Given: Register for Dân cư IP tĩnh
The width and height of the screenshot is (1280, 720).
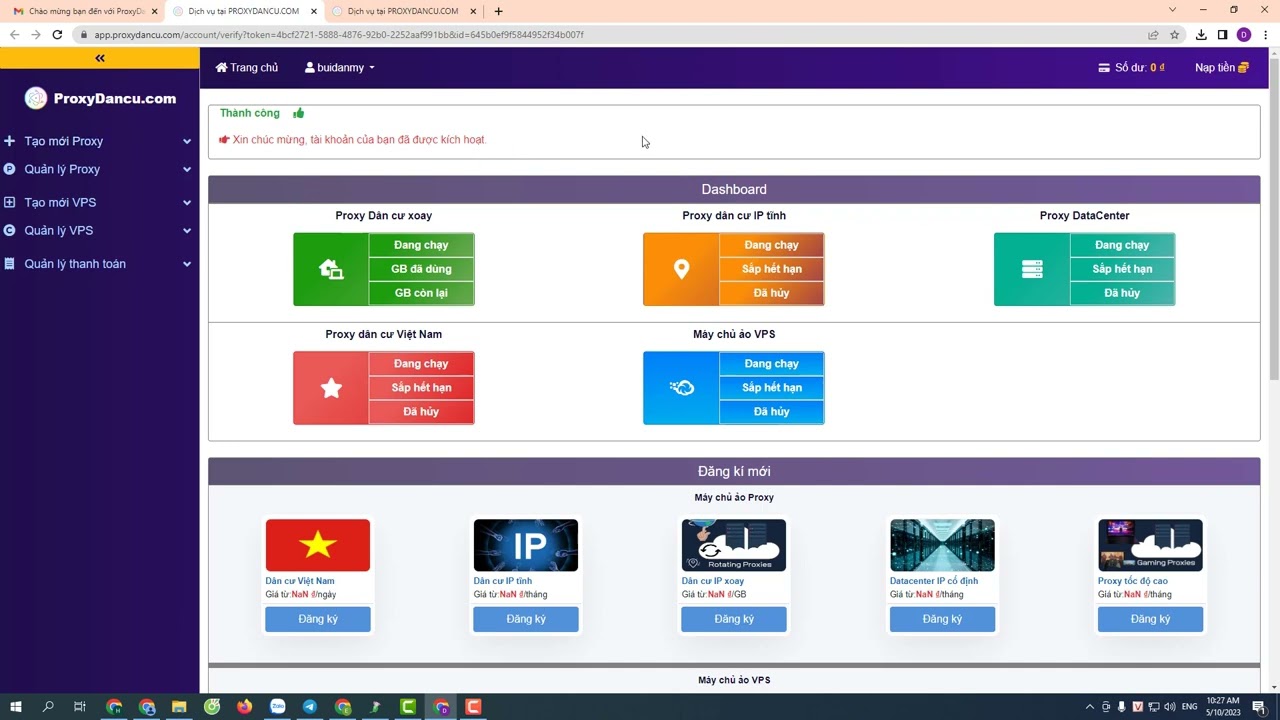Looking at the screenshot, I should click(526, 619).
